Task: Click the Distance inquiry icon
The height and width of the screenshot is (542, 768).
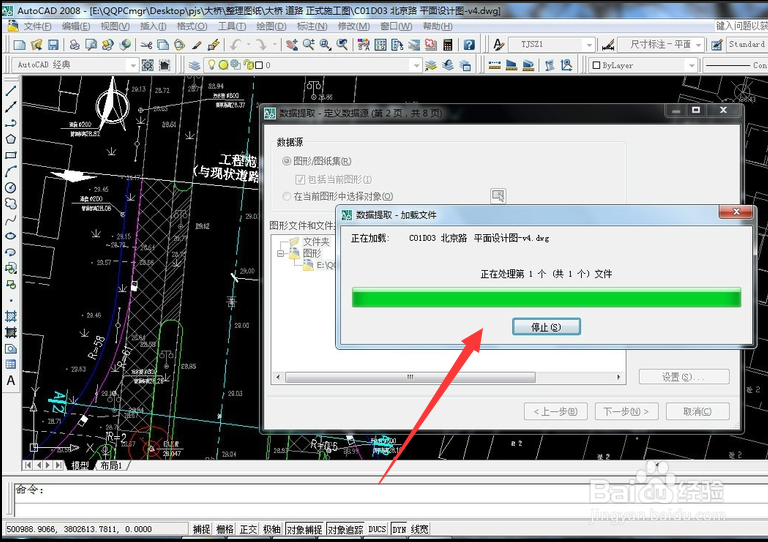Action: point(495,65)
